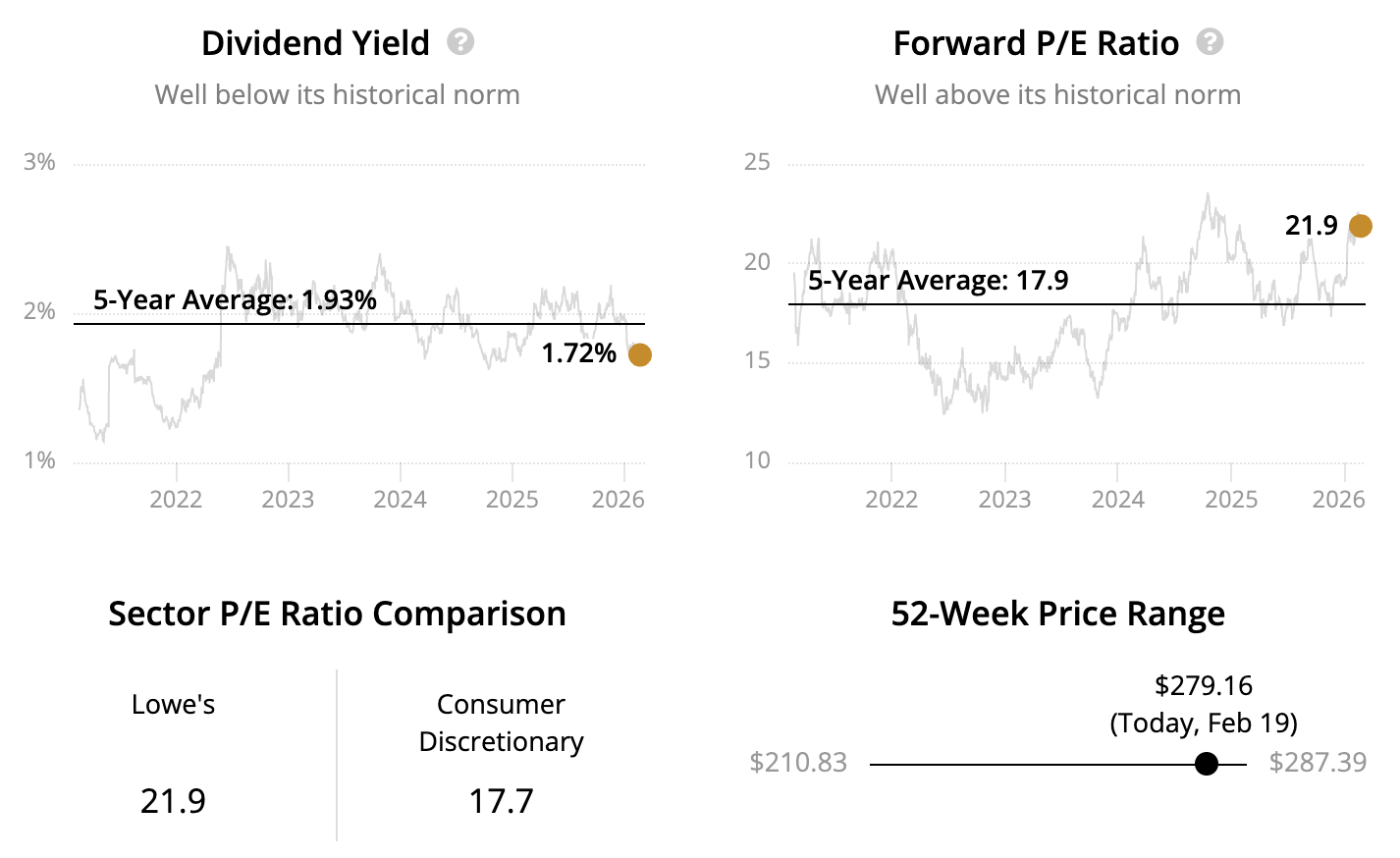Click the 3% axis label on Dividend chart
Screen dimensions: 1400x858
[x=39, y=162]
